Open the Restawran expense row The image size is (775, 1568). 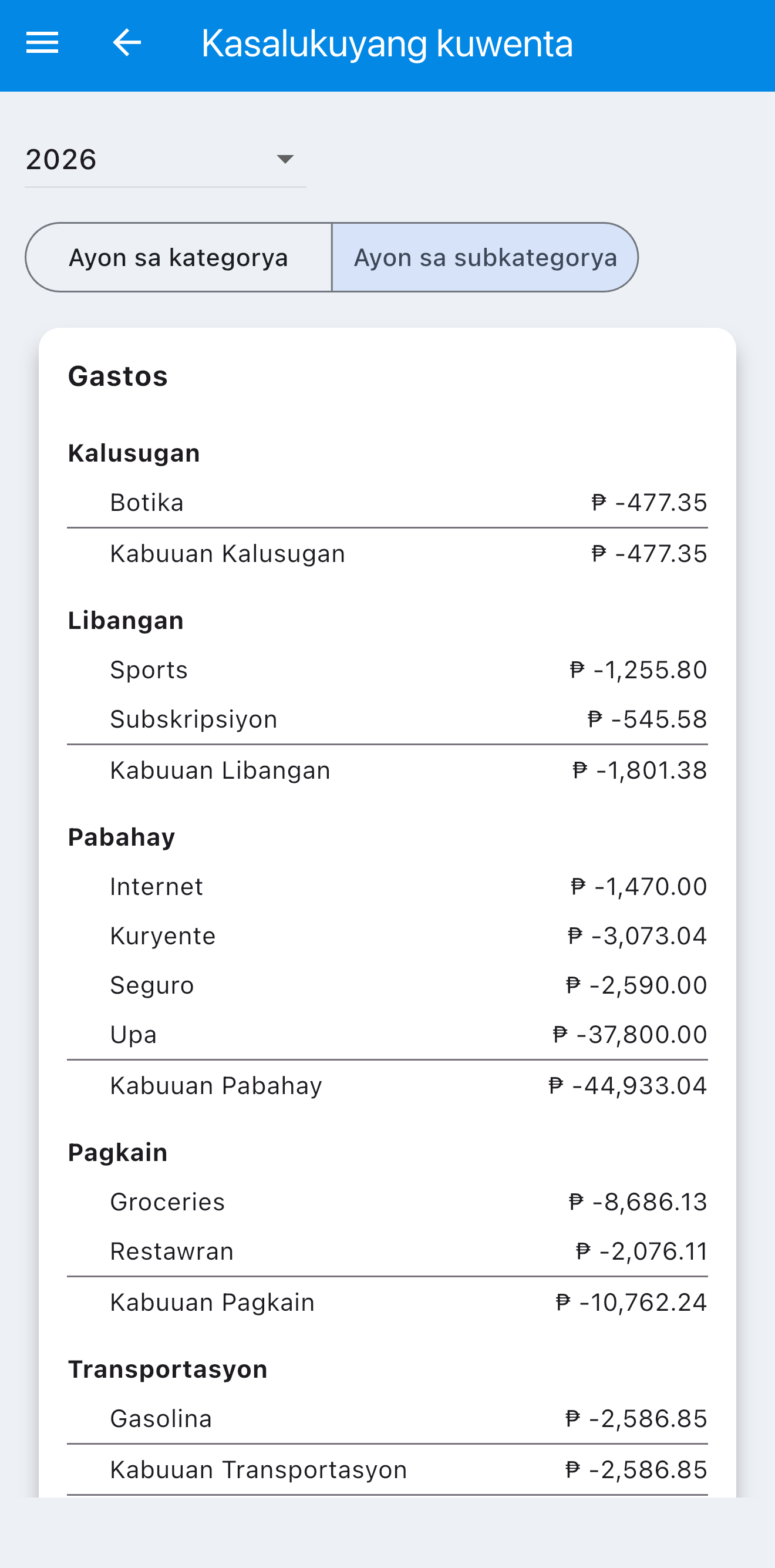click(x=387, y=1251)
